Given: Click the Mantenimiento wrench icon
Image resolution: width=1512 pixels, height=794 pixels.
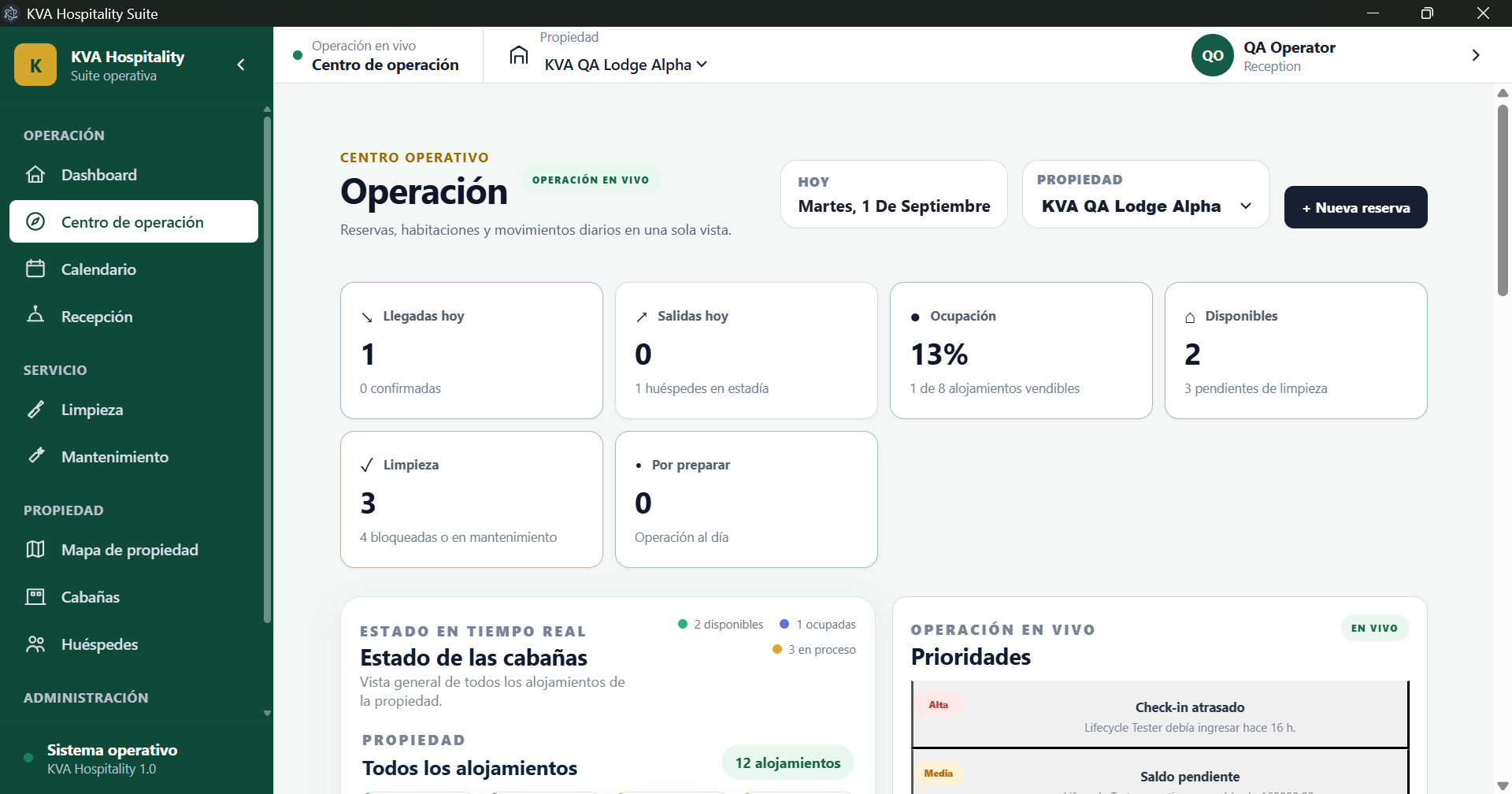Looking at the screenshot, I should pos(35,455).
